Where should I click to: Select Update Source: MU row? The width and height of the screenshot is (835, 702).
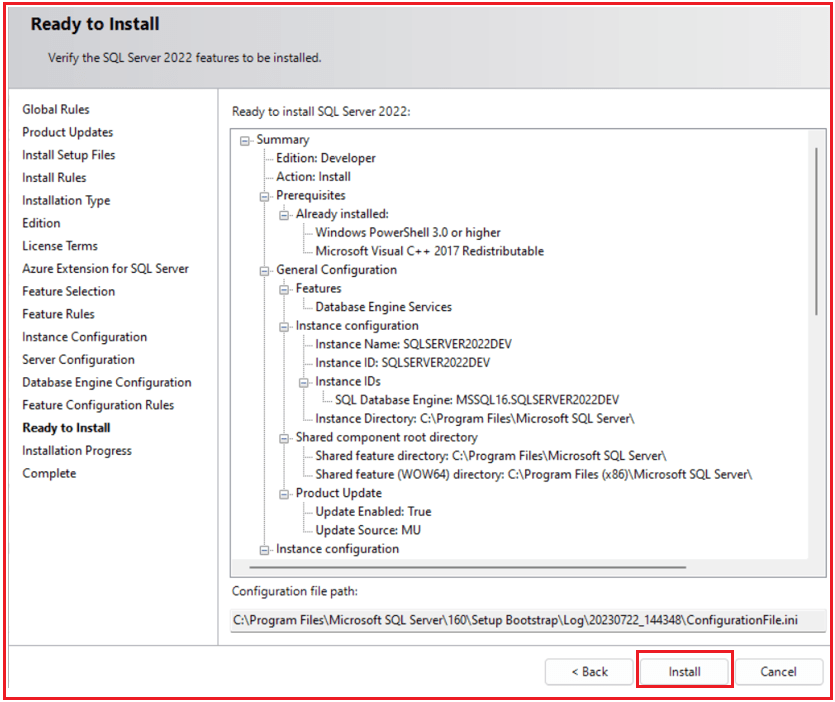[368, 530]
